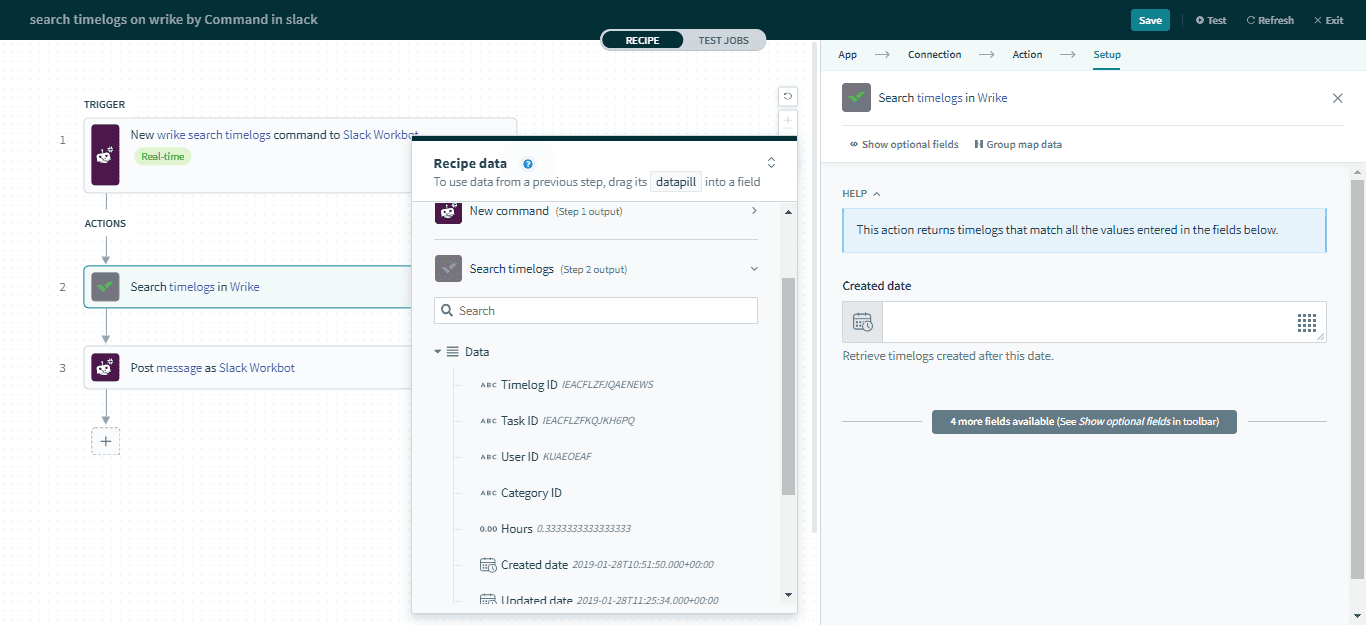Open the date picker for Created date
Screen dimensions: 1366x625
[x=861, y=321]
